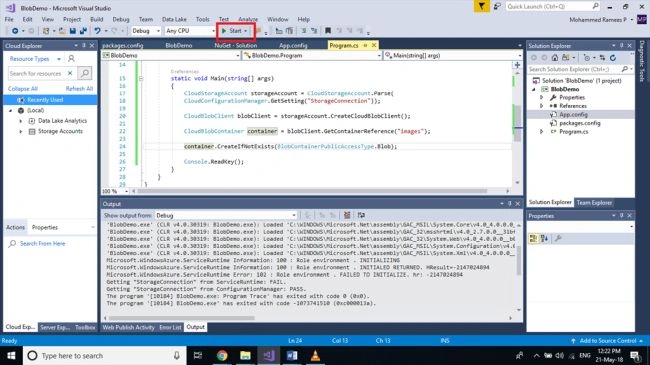Expand the Data Lake Analytics node

21,121
